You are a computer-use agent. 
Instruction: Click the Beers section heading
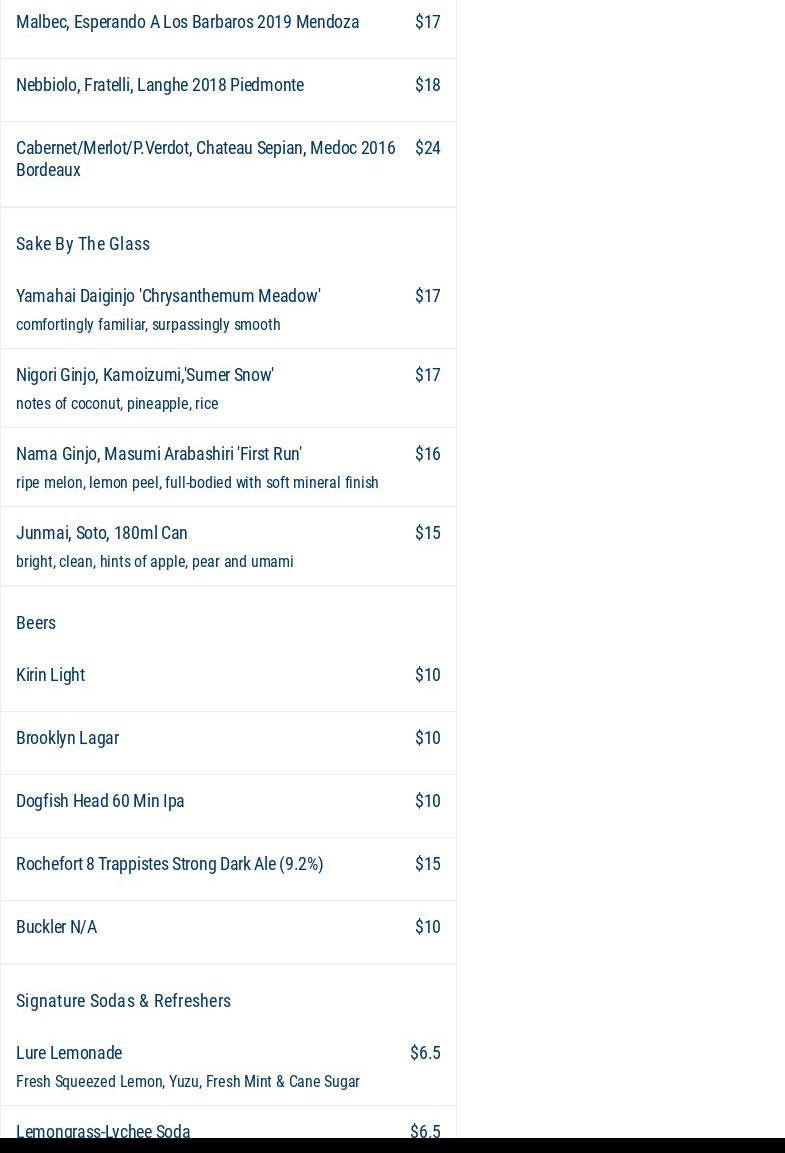36,623
